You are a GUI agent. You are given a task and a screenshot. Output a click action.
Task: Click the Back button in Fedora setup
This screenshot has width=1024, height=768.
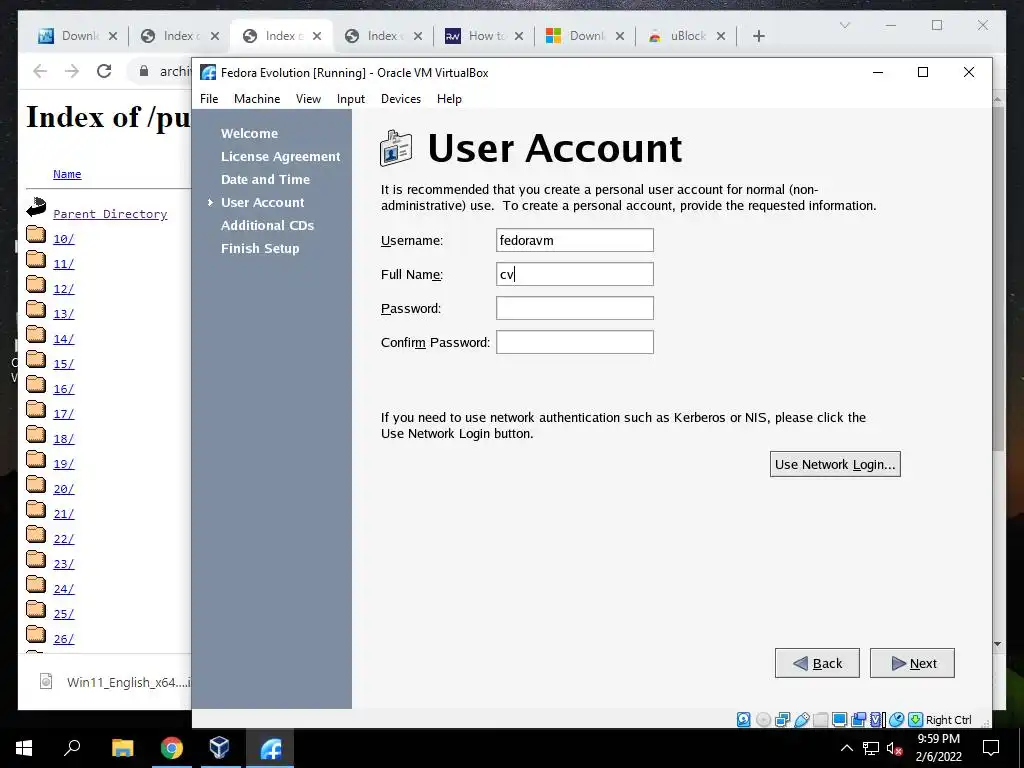pos(817,663)
